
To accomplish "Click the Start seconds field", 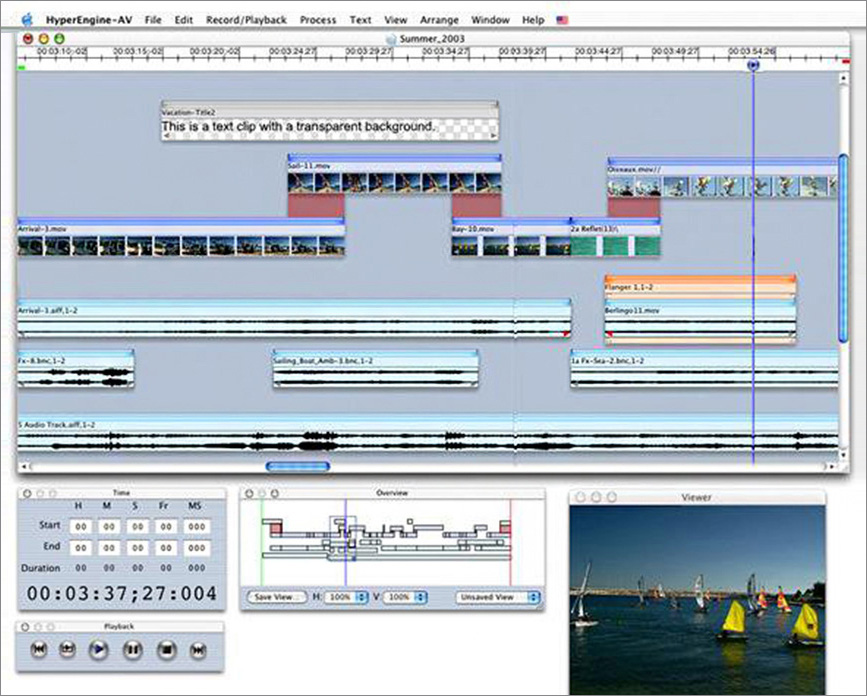I will [x=138, y=526].
